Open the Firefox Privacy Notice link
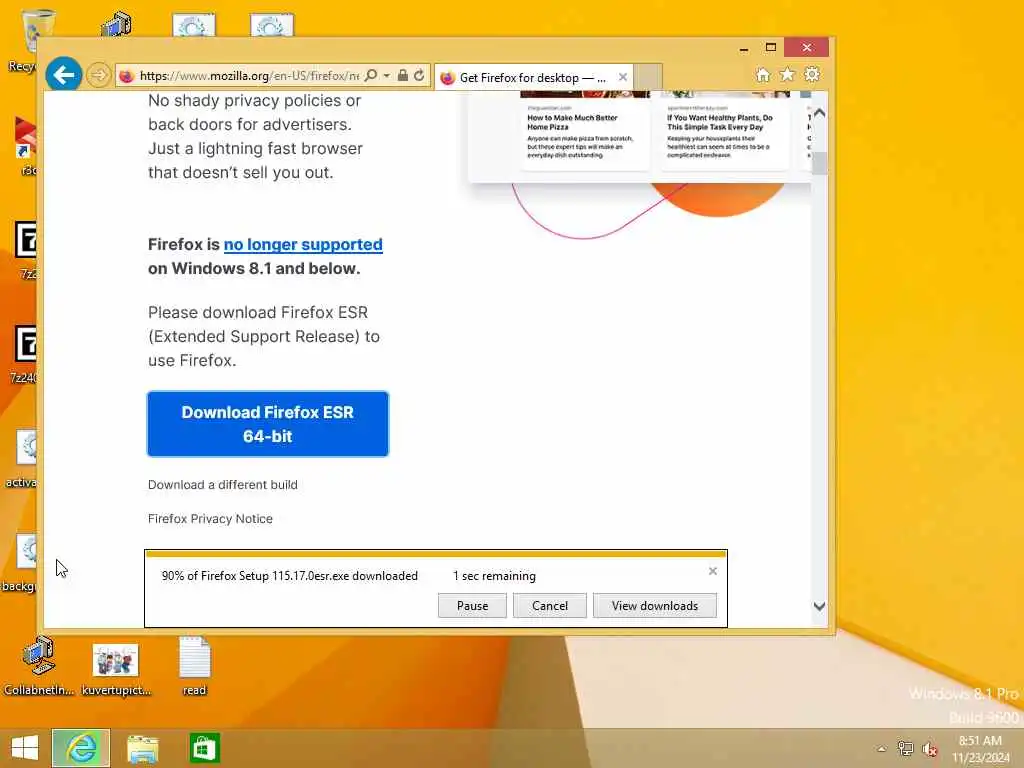The height and width of the screenshot is (768, 1024). tap(210, 519)
